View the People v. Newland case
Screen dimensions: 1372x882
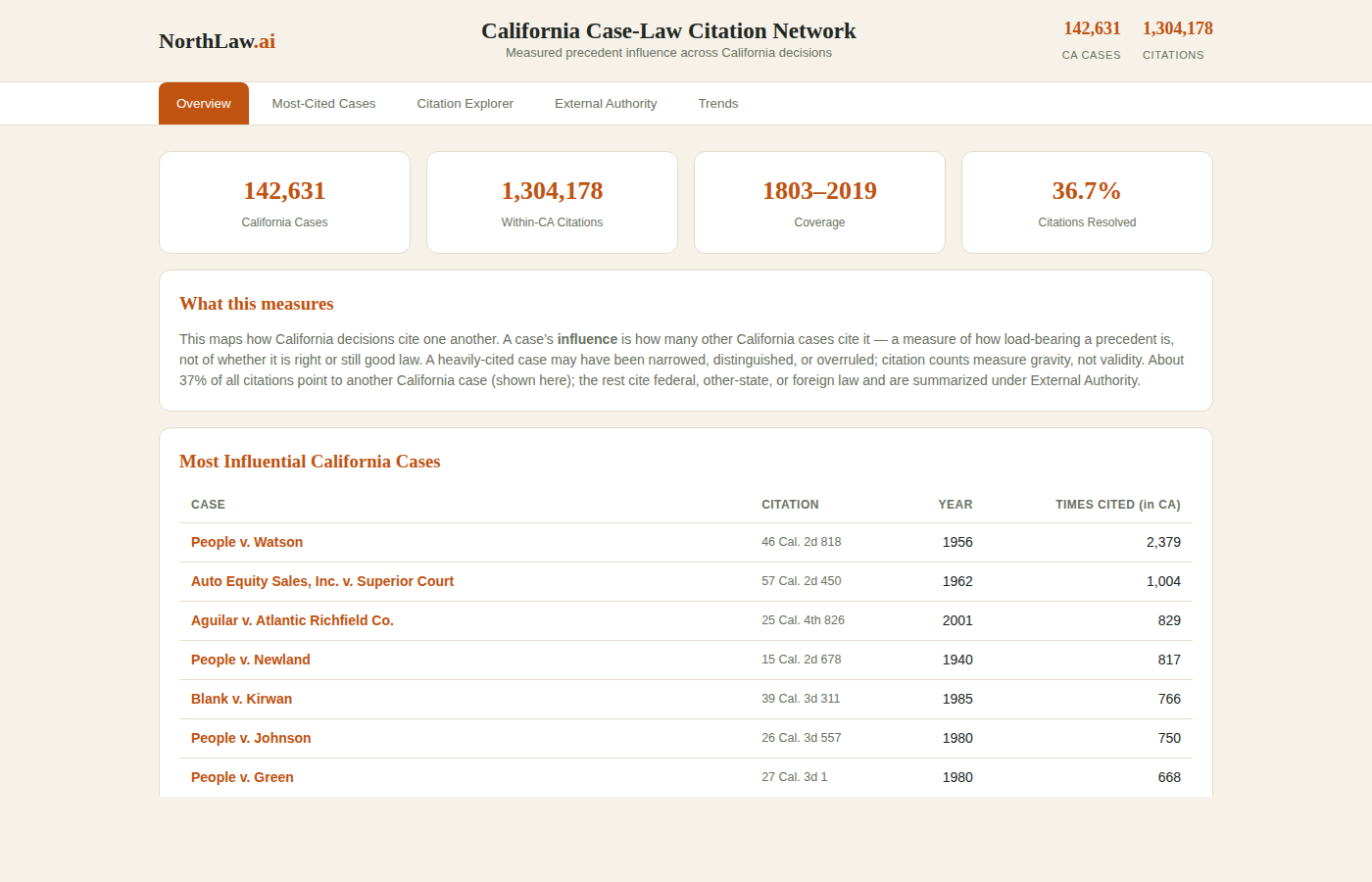(x=251, y=660)
